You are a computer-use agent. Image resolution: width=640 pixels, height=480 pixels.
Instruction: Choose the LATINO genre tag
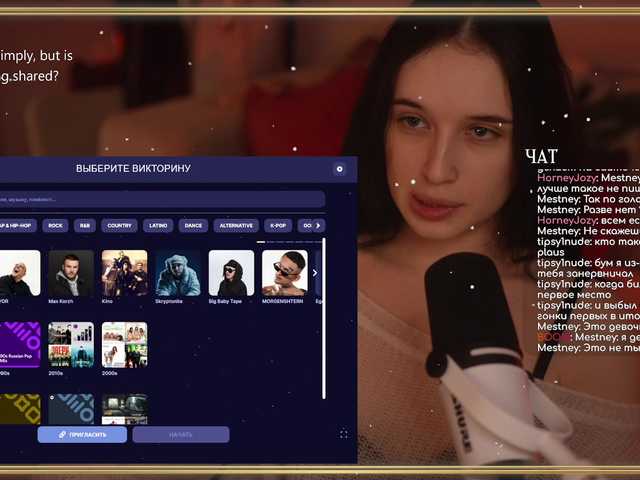click(x=158, y=226)
